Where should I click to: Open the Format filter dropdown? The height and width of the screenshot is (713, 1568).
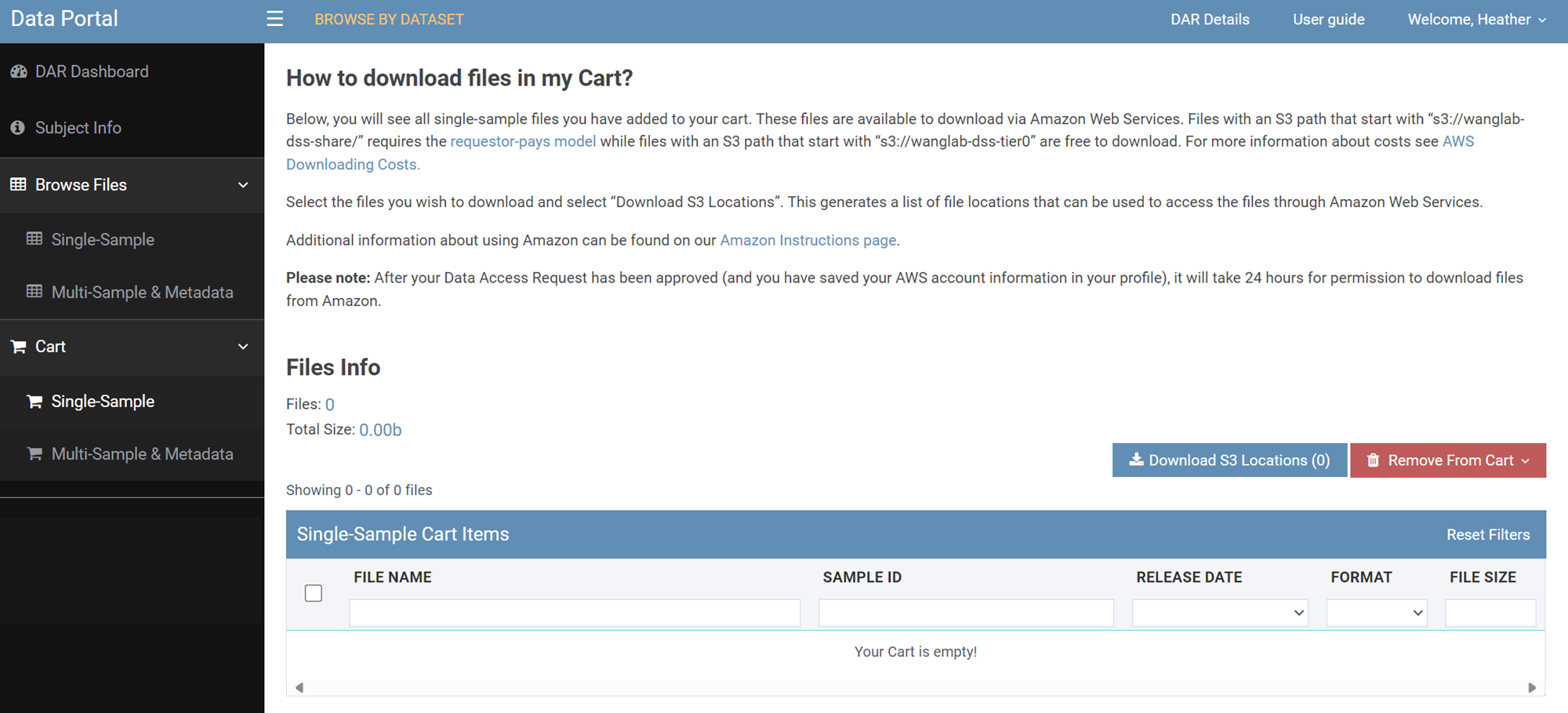tap(1376, 613)
